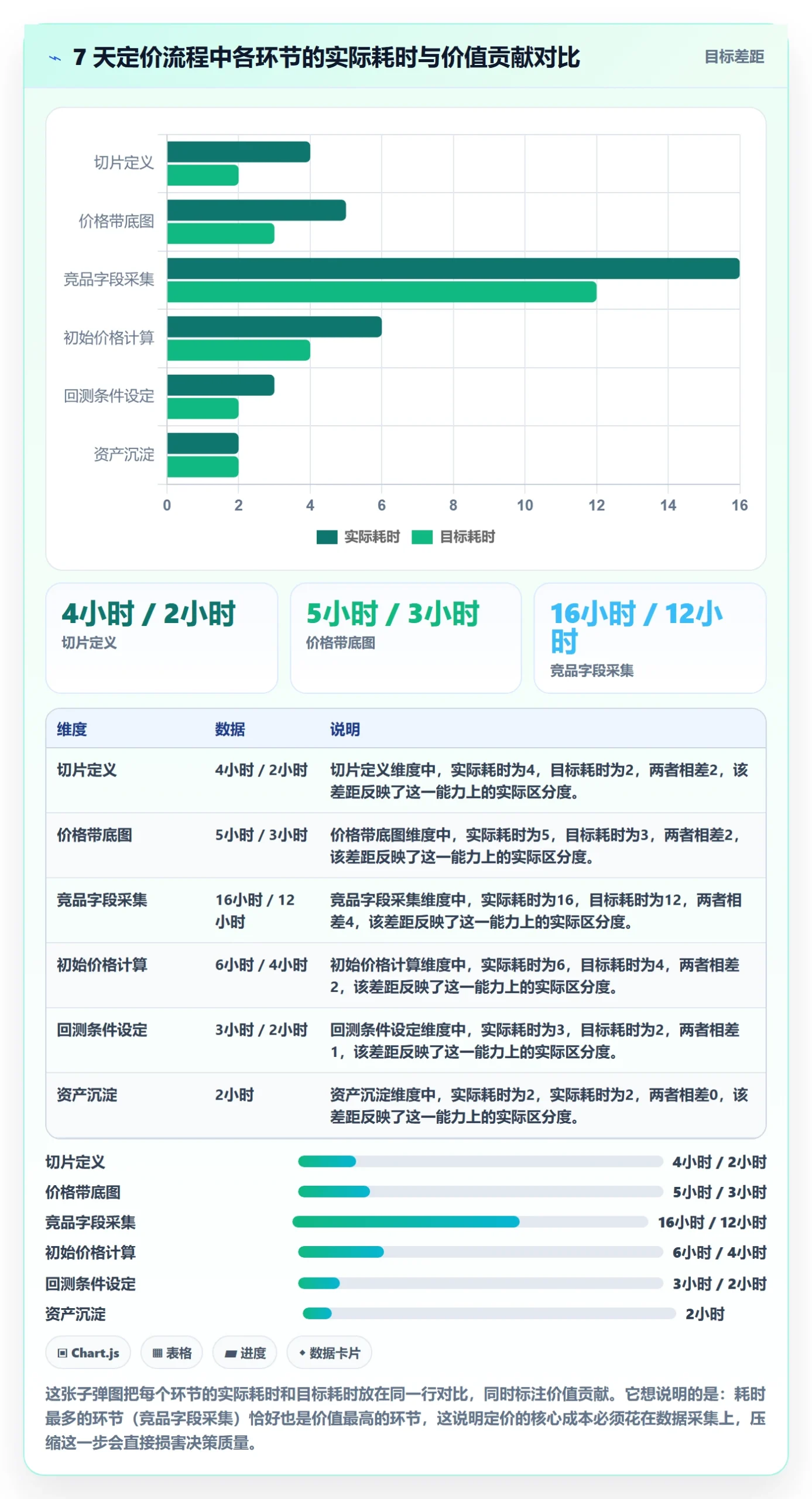Select the 数据卡片 chip
The height and width of the screenshot is (1499, 812).
pos(330,1353)
